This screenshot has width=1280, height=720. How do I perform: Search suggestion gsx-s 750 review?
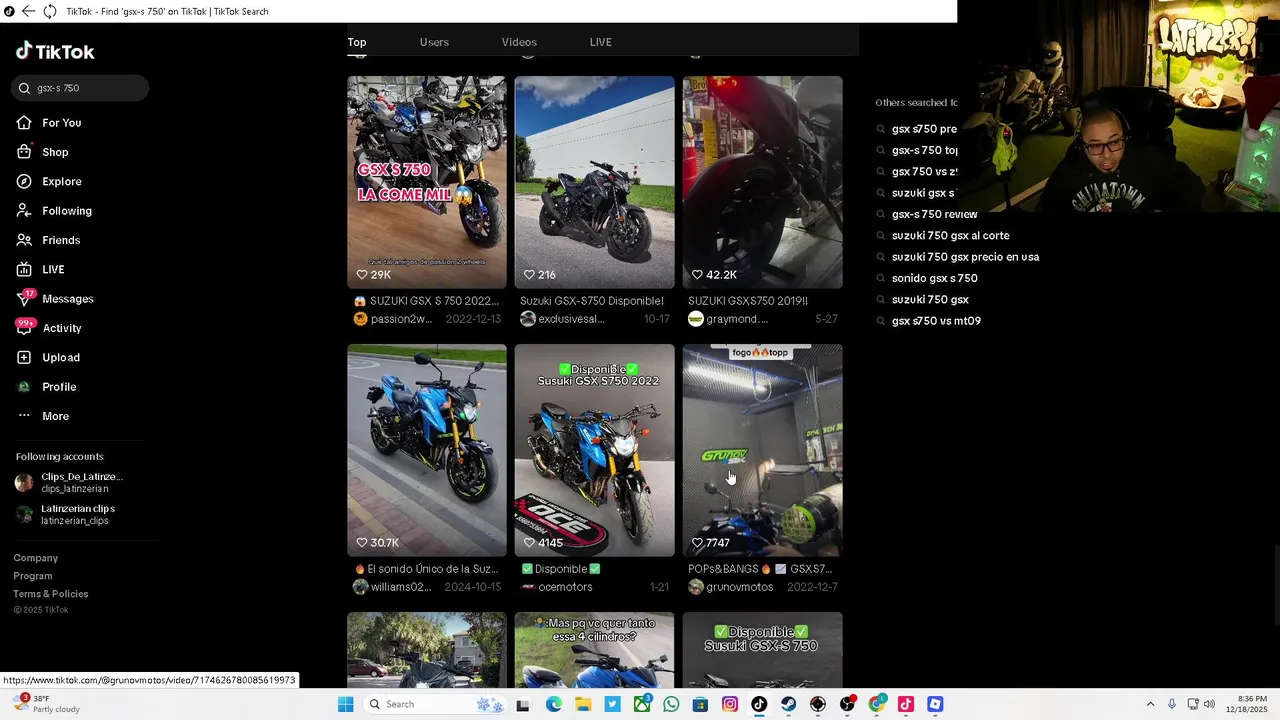tap(934, 214)
